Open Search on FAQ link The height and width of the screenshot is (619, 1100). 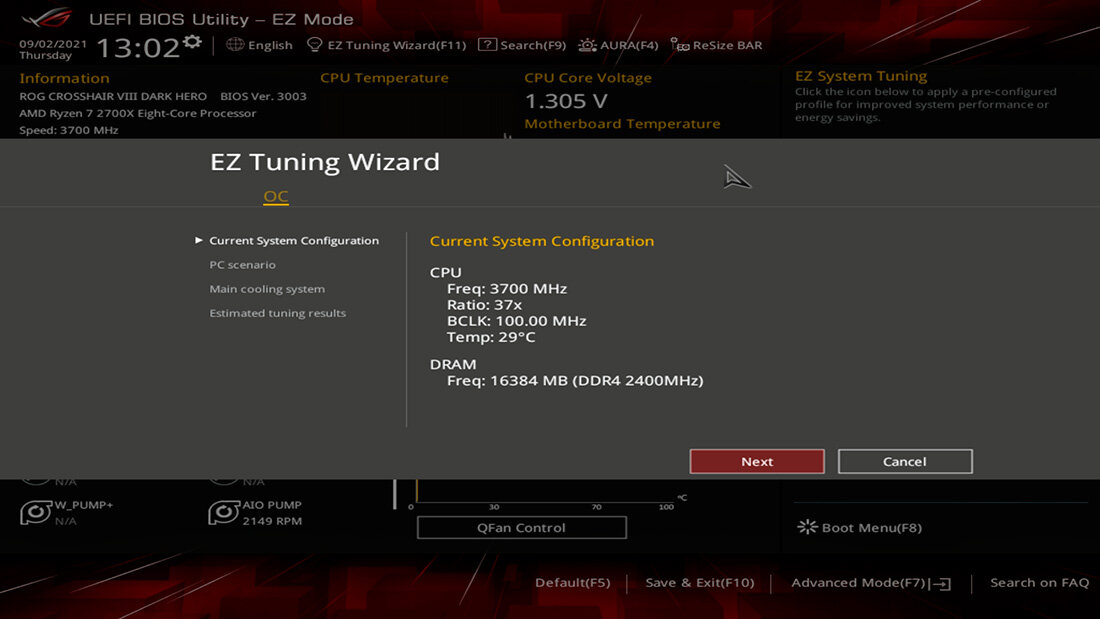point(1040,583)
